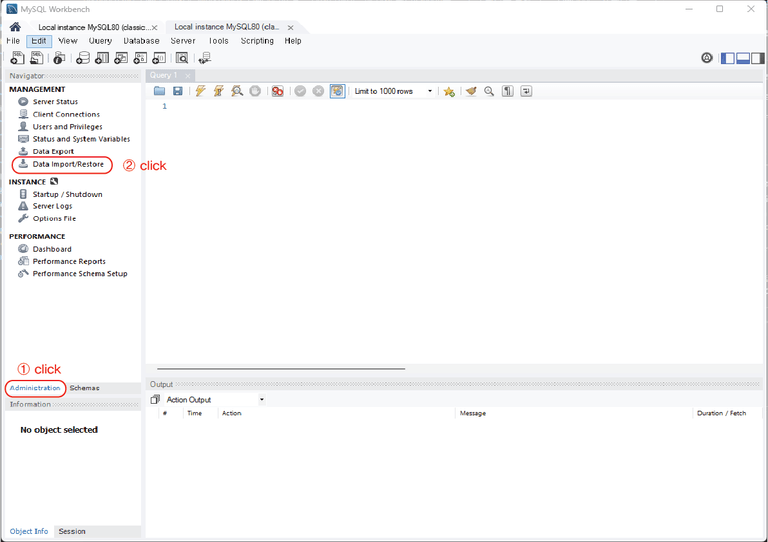Image resolution: width=768 pixels, height=542 pixels.
Task: Open the Tools menu
Action: tap(218, 41)
